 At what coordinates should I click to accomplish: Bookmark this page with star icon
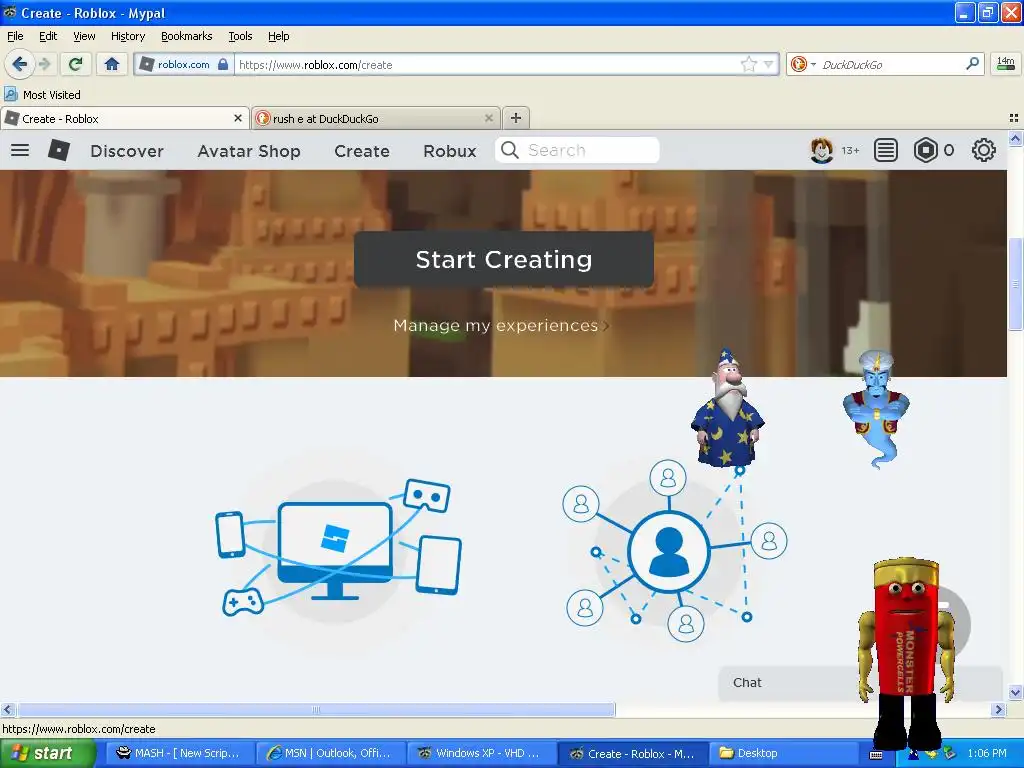(748, 64)
